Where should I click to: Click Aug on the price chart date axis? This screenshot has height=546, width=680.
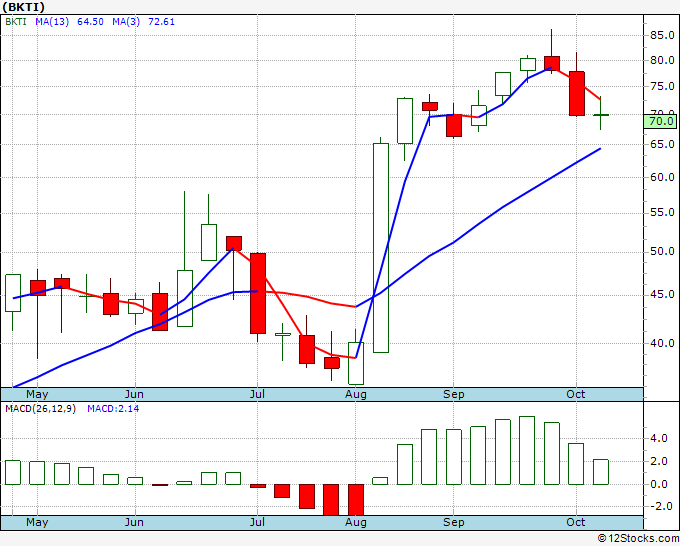pyautogui.click(x=356, y=394)
